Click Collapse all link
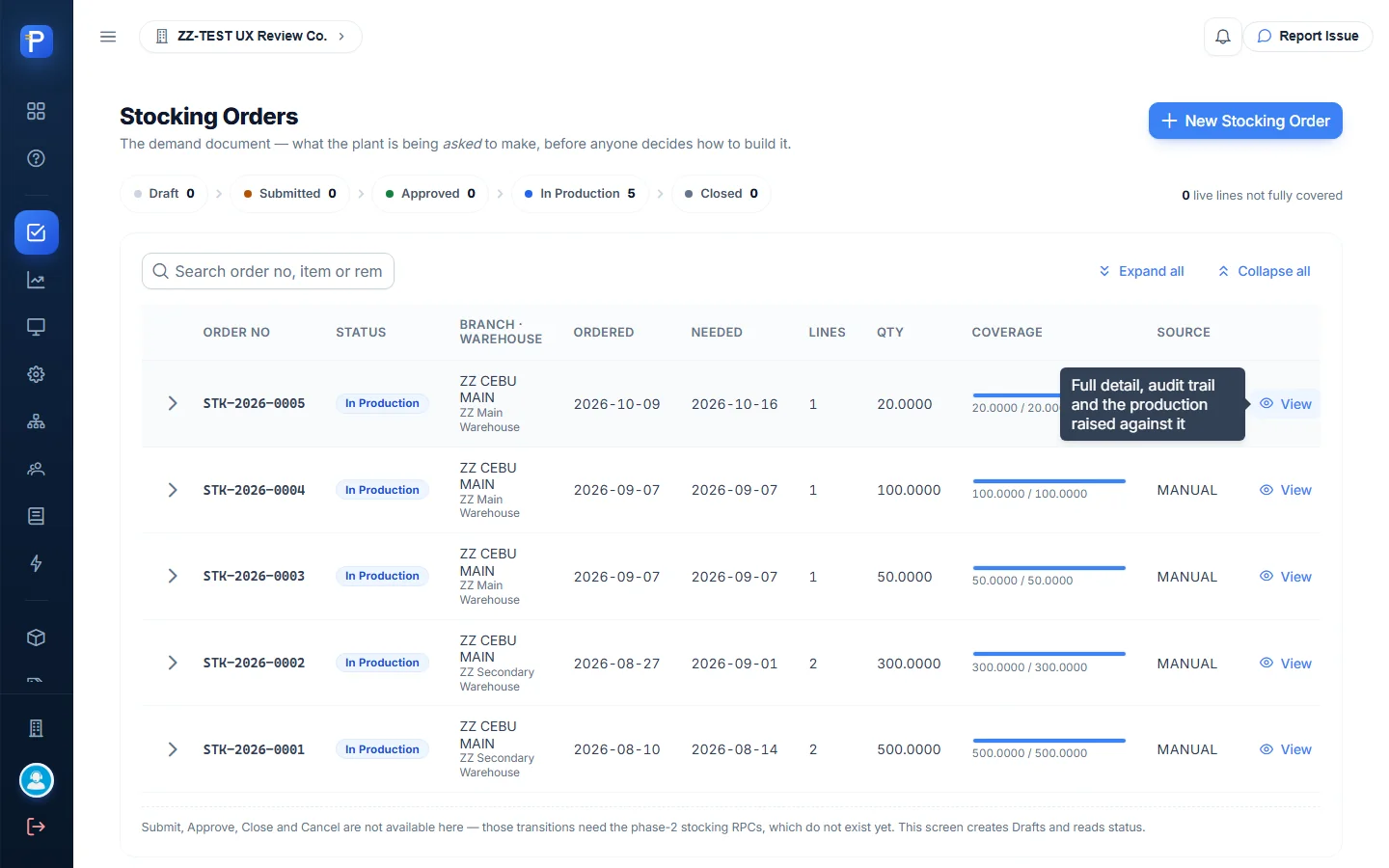This screenshot has height=868, width=1389. tap(1265, 271)
